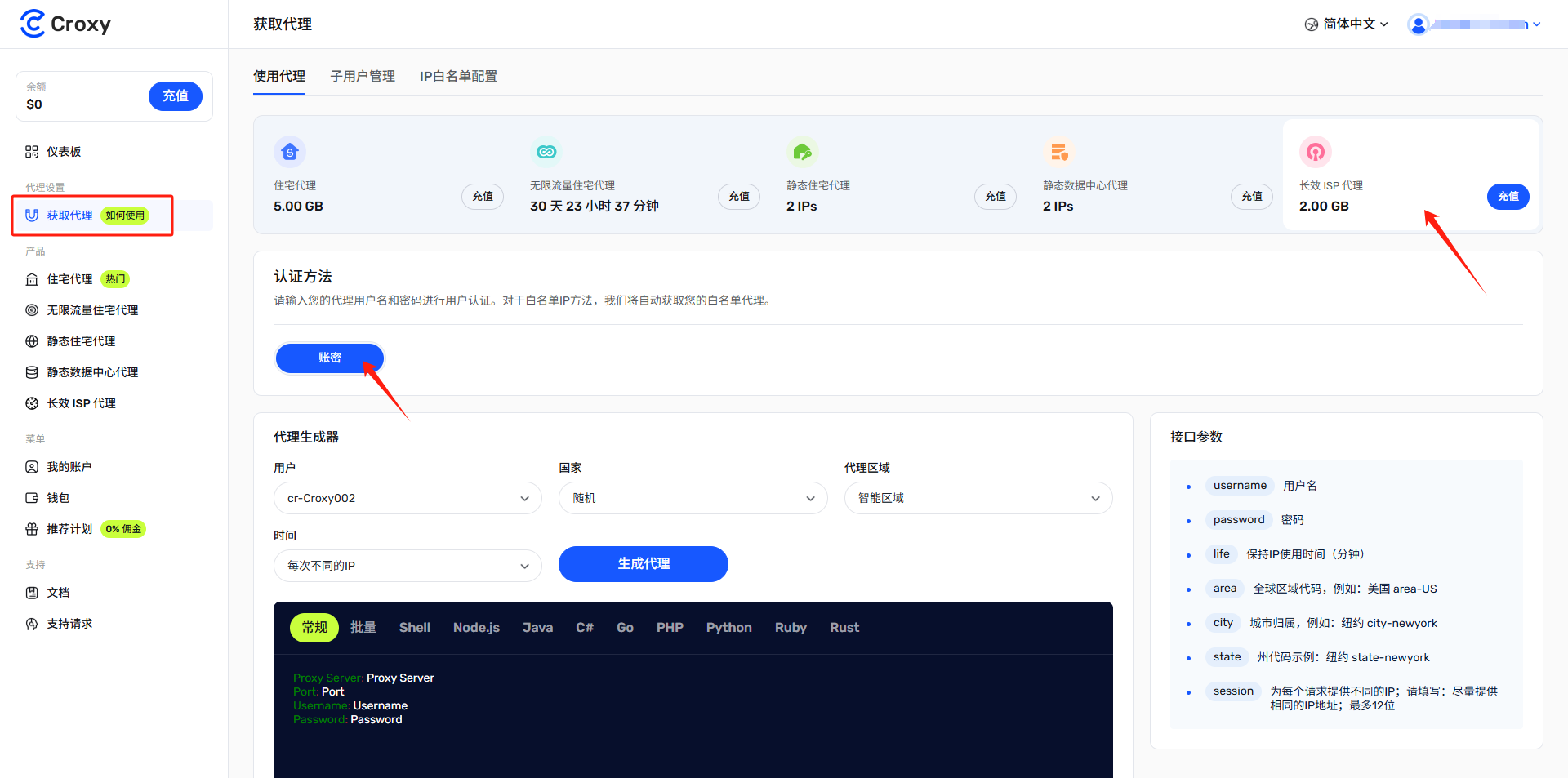Click the 钱包 wallet icon
Viewport: 1568px width, 778px height.
[x=32, y=498]
